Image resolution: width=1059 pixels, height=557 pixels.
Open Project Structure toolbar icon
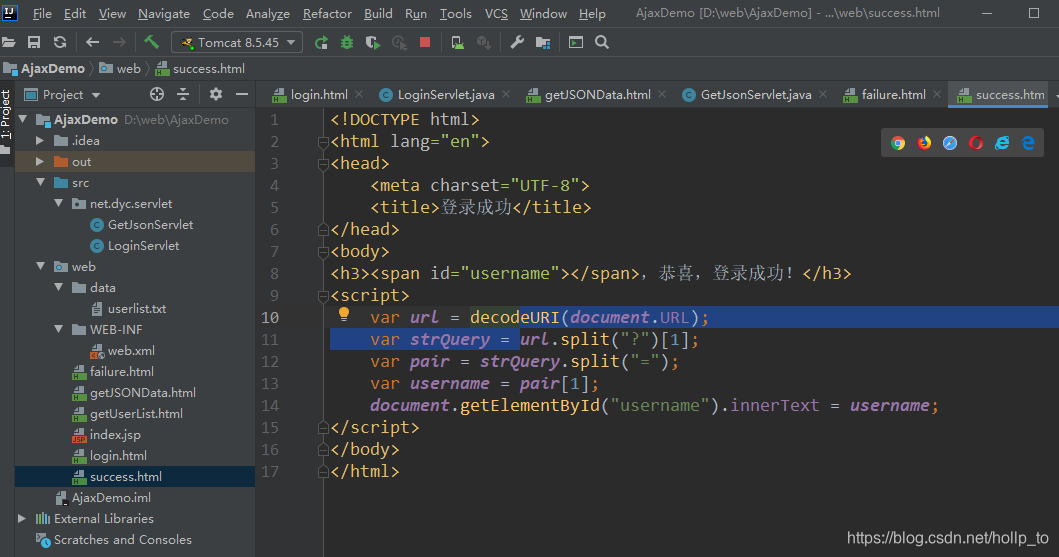click(x=543, y=43)
